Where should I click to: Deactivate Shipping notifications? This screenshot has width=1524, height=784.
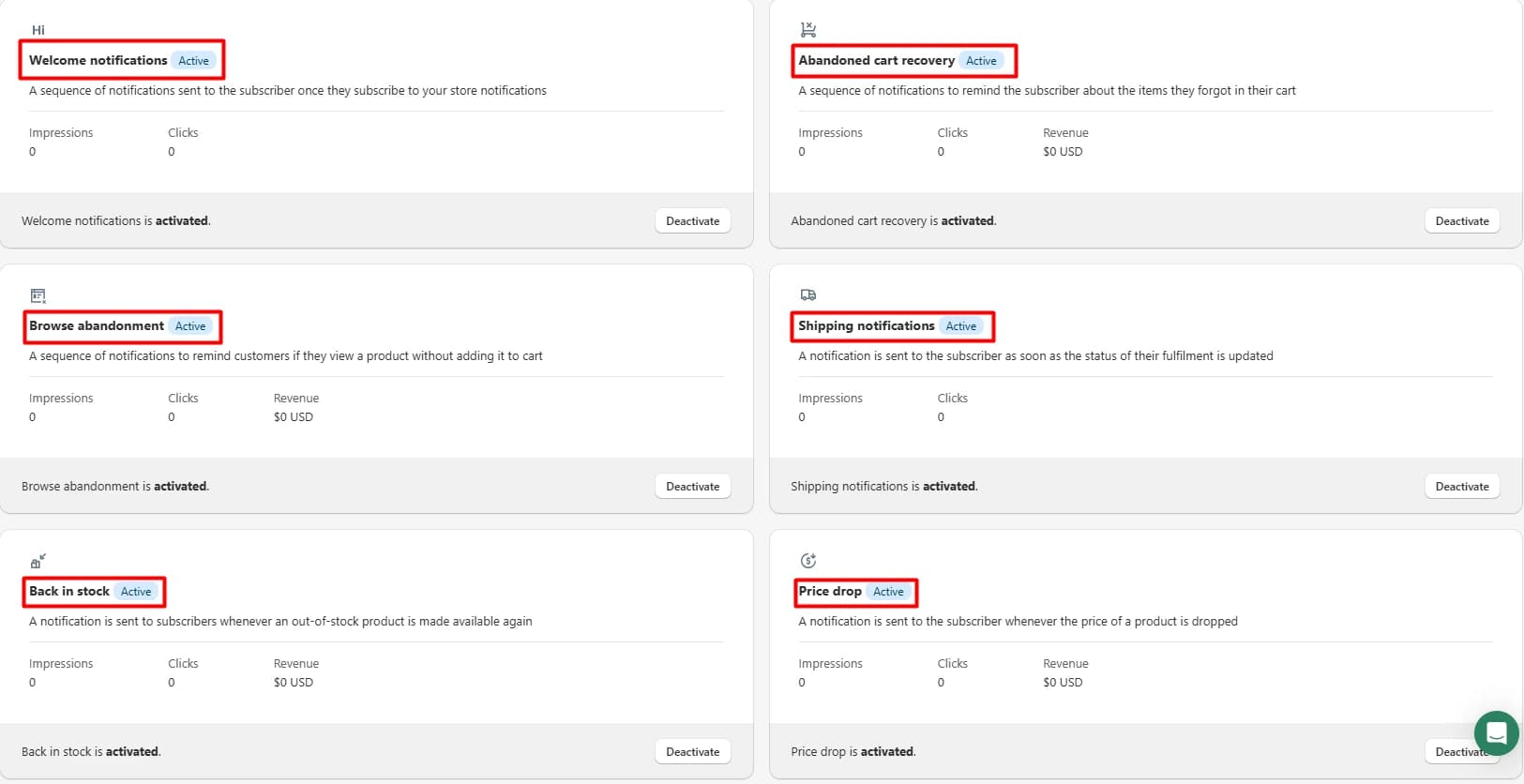tap(1462, 487)
